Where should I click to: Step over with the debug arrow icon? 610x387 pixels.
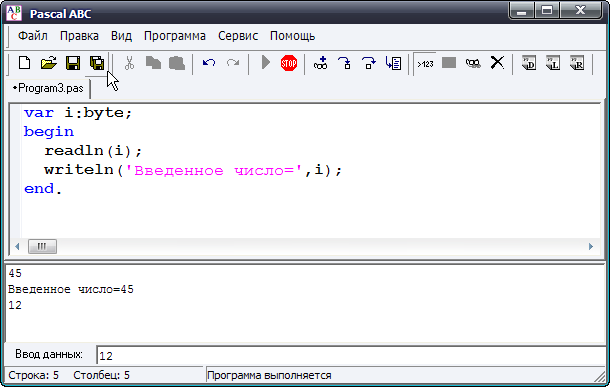tap(368, 63)
